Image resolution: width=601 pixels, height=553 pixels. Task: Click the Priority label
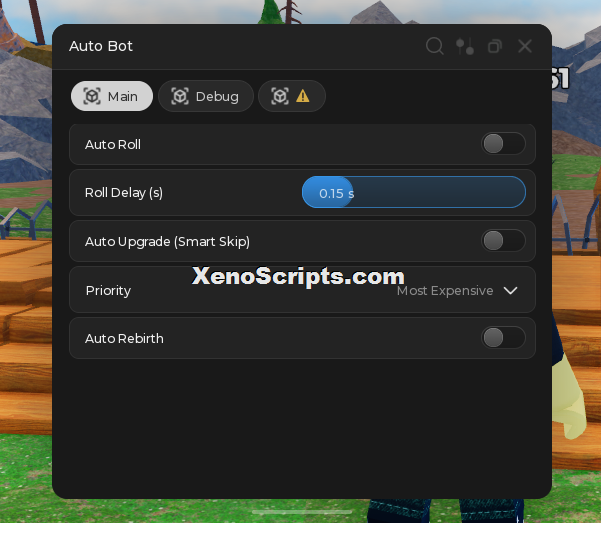(108, 290)
